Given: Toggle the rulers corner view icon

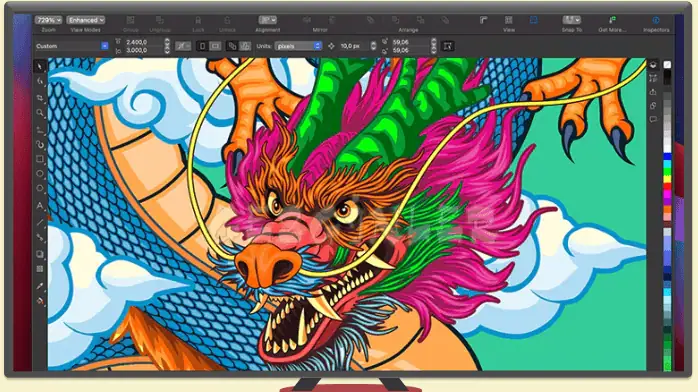Looking at the screenshot, I should (x=483, y=20).
